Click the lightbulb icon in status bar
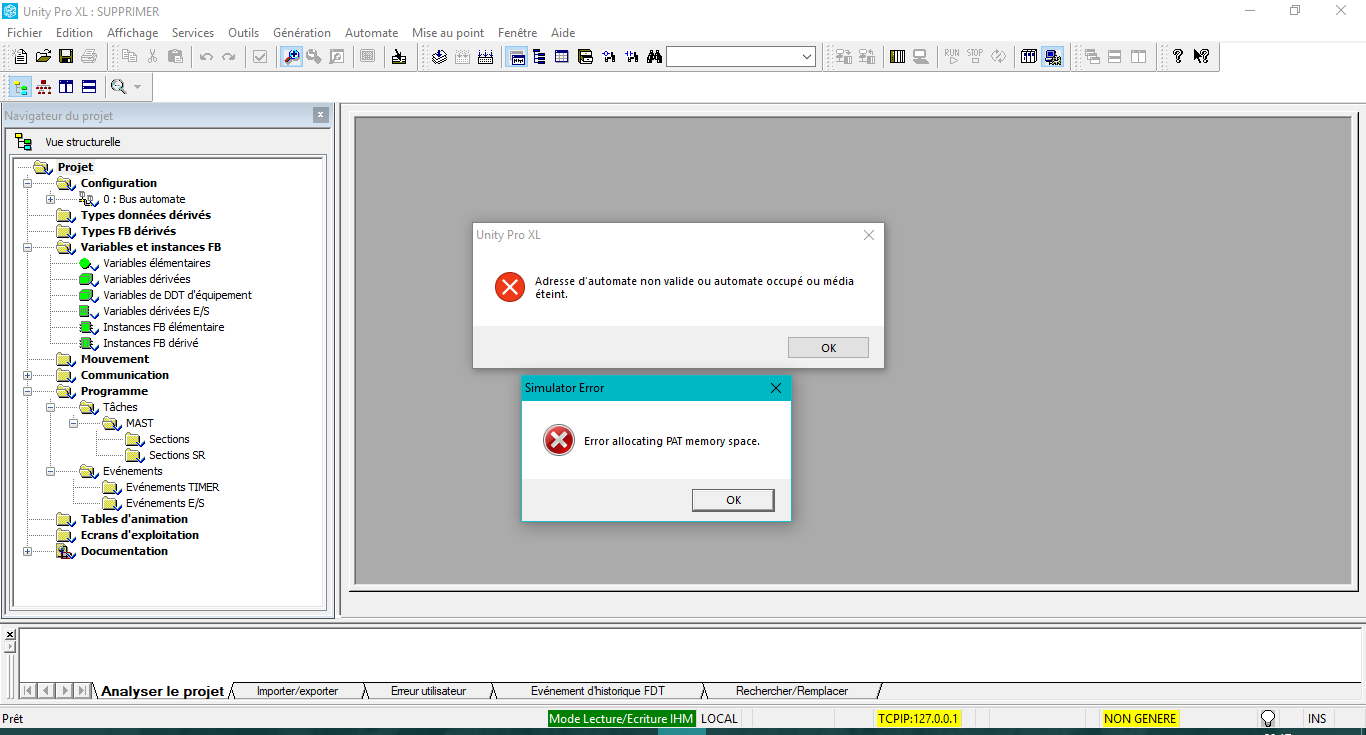Viewport: 1366px width, 735px height. pos(1268,718)
